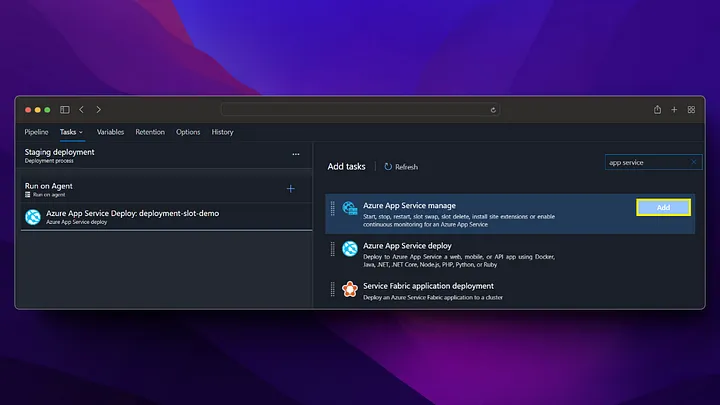
Task: Click the yellow minimize window button
Action: pos(38,110)
